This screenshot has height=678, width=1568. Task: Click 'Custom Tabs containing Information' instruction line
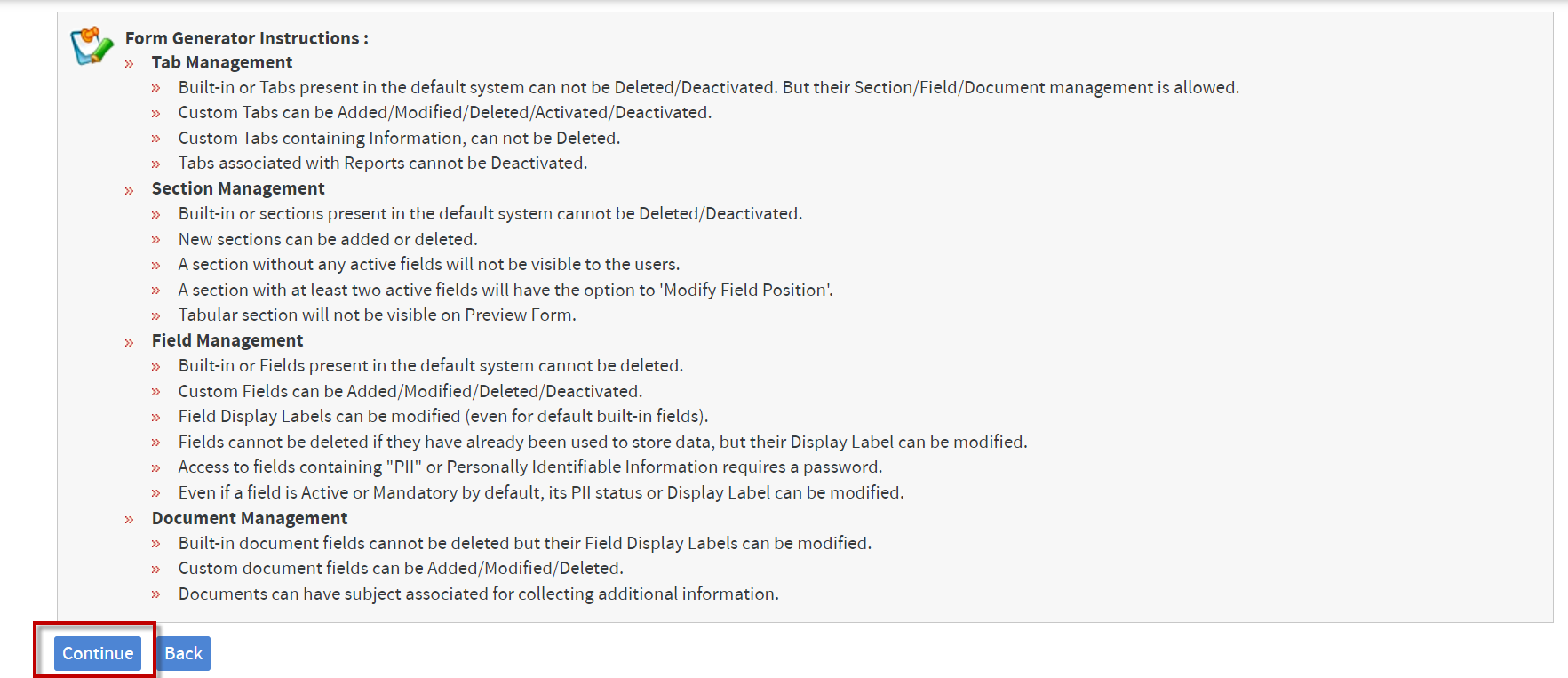point(400,138)
